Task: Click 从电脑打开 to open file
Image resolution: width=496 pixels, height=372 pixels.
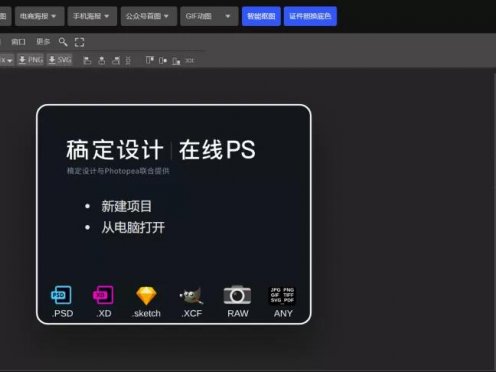Action: pyautogui.click(x=133, y=228)
